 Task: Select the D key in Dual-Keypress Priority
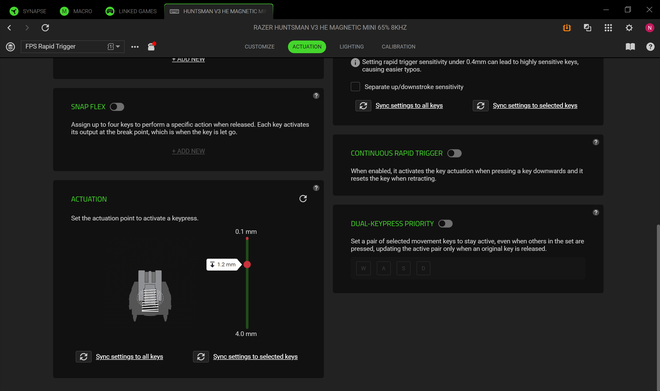(423, 268)
